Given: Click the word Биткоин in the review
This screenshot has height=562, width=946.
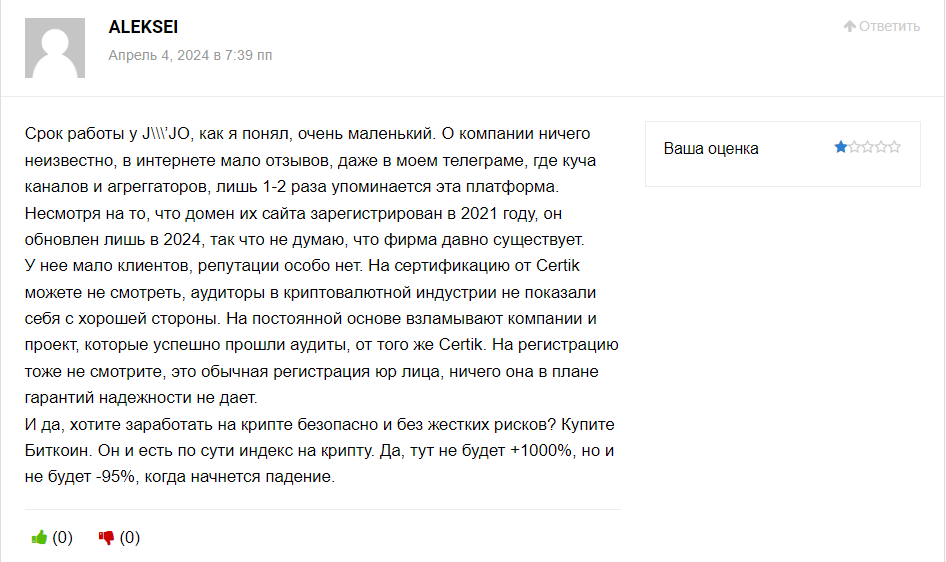Looking at the screenshot, I should [56, 450].
